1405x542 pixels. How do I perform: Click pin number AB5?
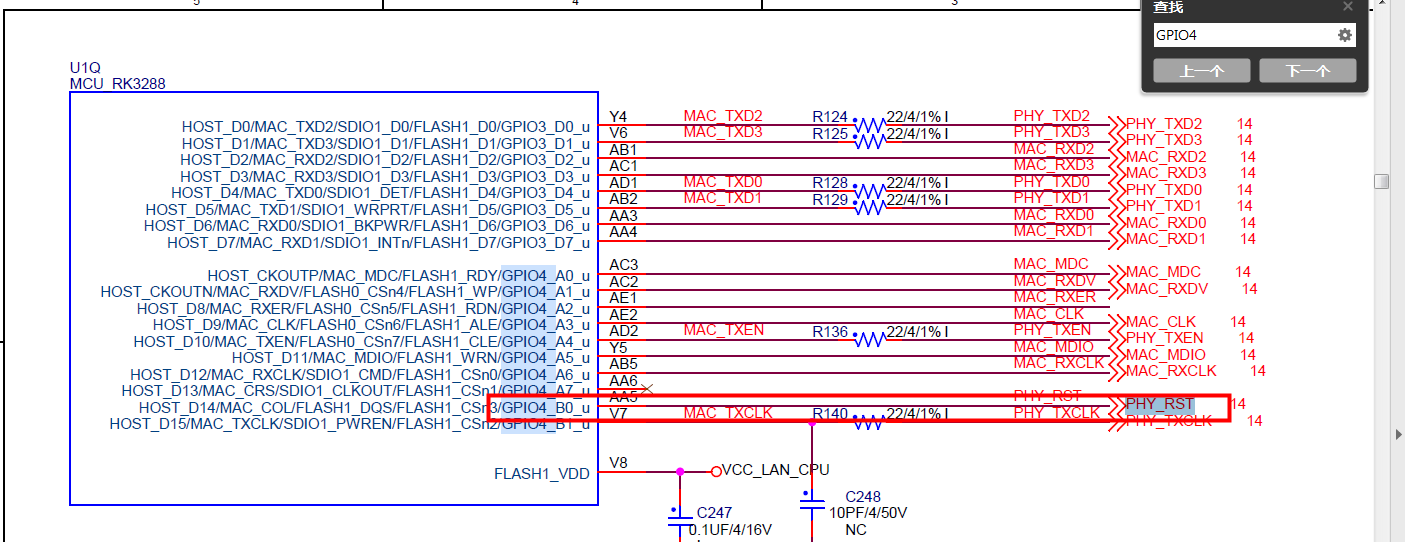pyautogui.click(x=623, y=364)
